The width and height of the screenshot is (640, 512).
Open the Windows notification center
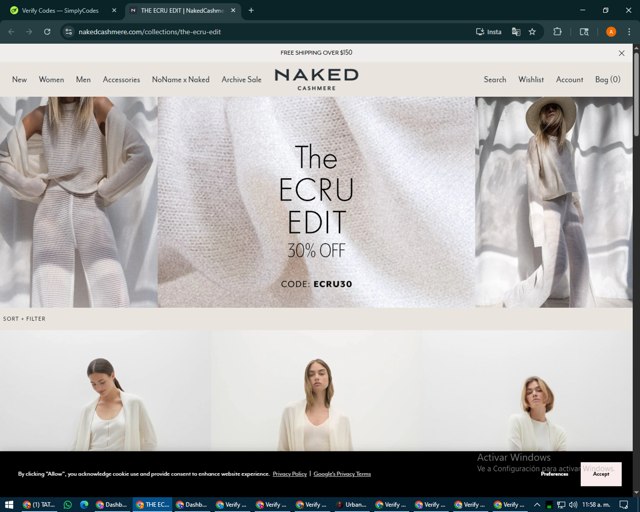click(624, 505)
